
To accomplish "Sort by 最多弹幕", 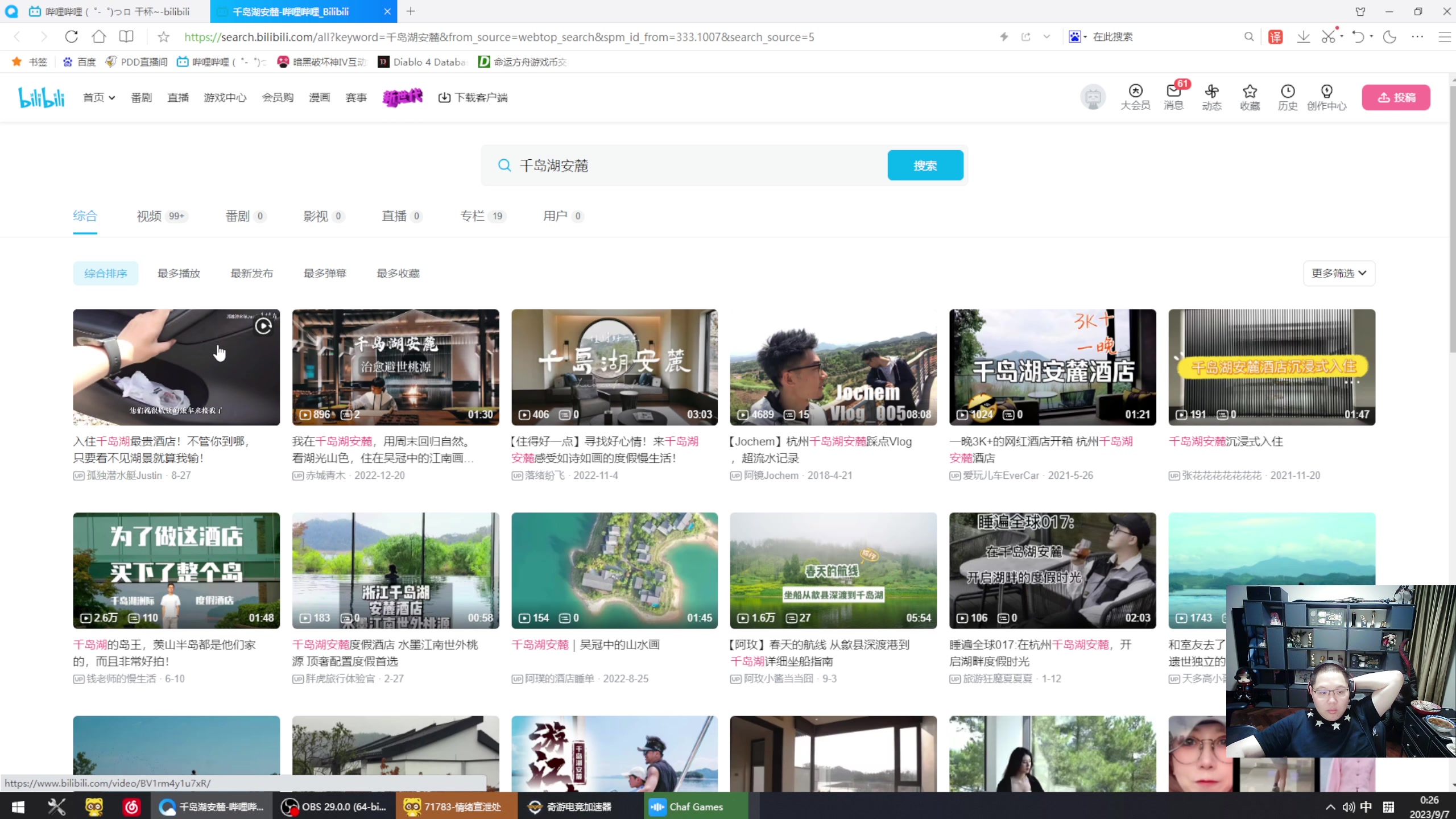I will pos(325,274).
